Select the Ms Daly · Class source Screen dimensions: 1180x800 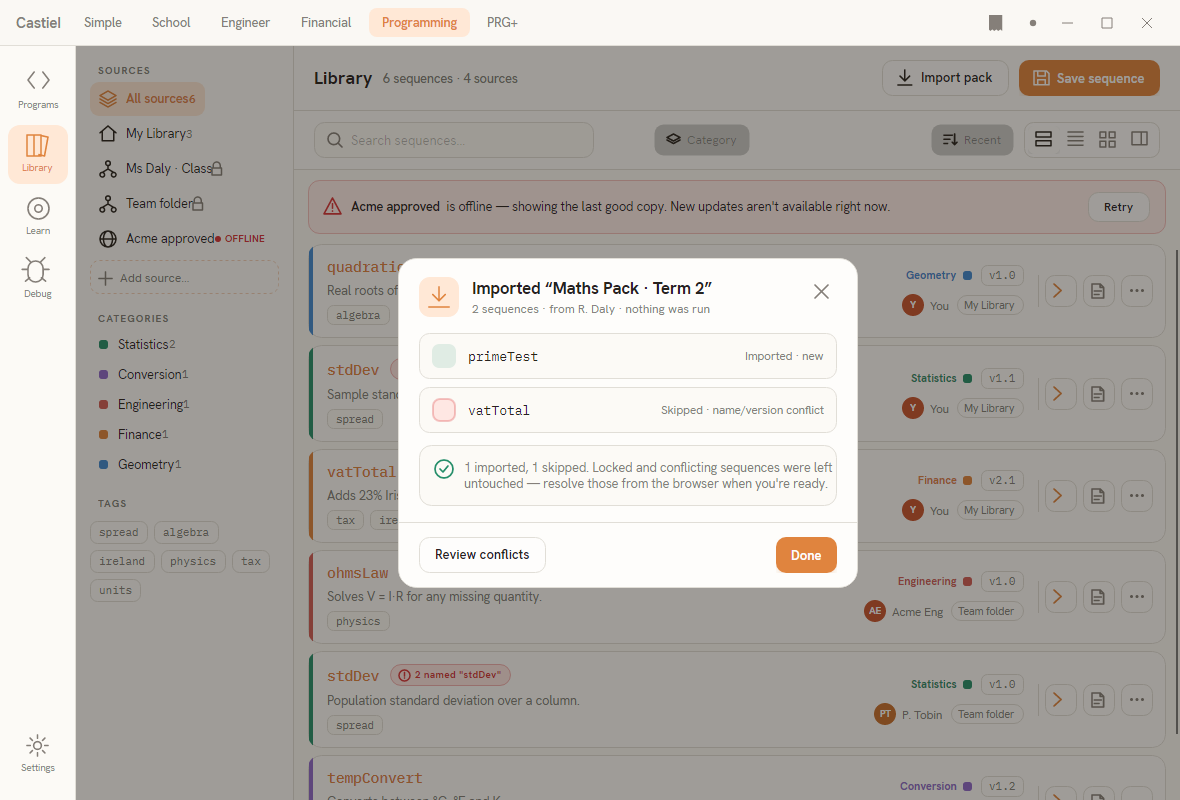pyautogui.click(x=160, y=169)
